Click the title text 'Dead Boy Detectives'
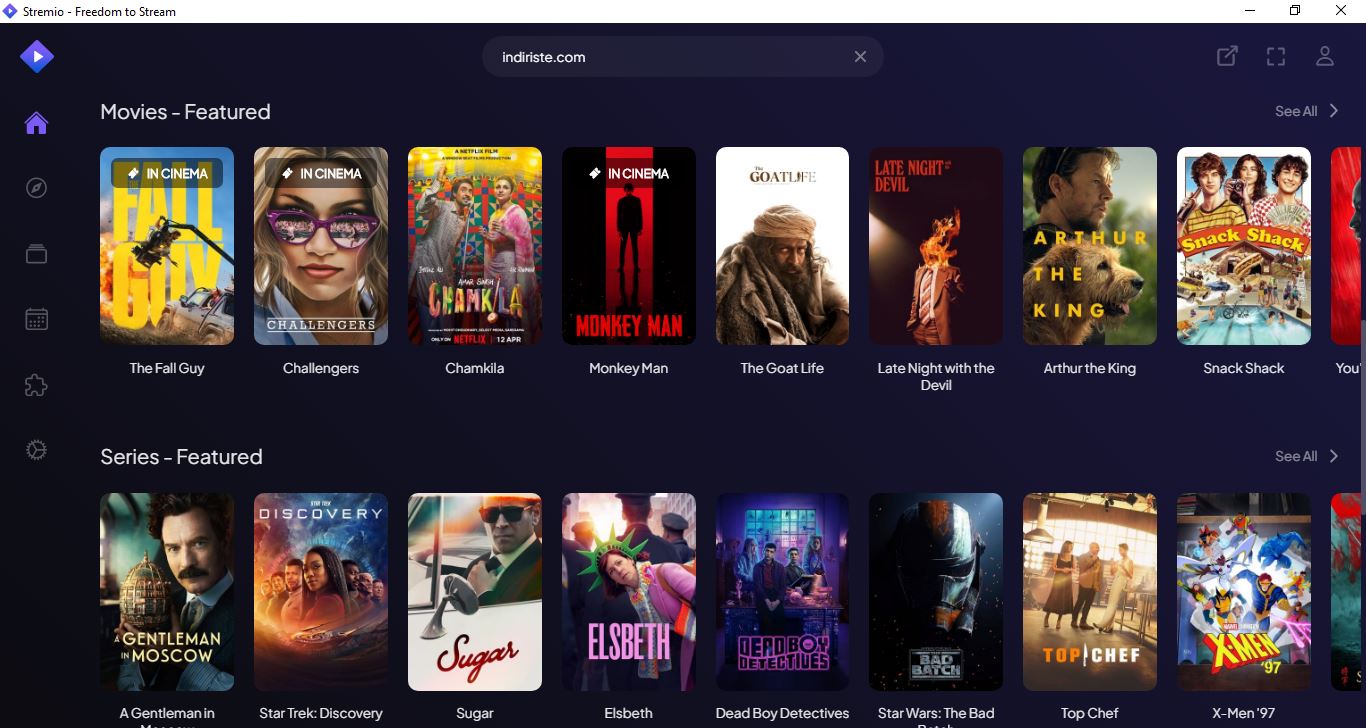 pos(782,713)
